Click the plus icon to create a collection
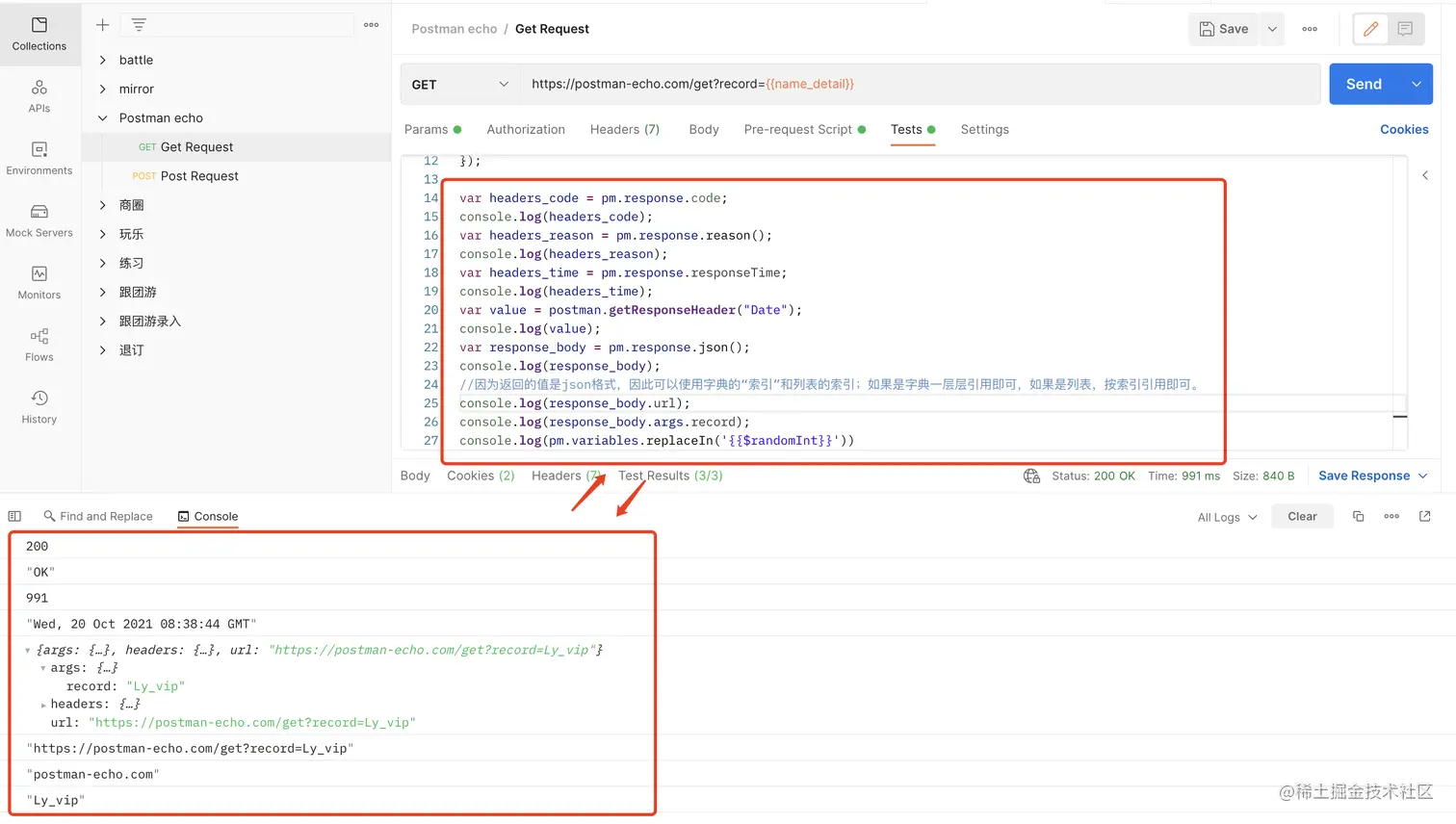This screenshot has width=1456, height=824. click(x=103, y=25)
